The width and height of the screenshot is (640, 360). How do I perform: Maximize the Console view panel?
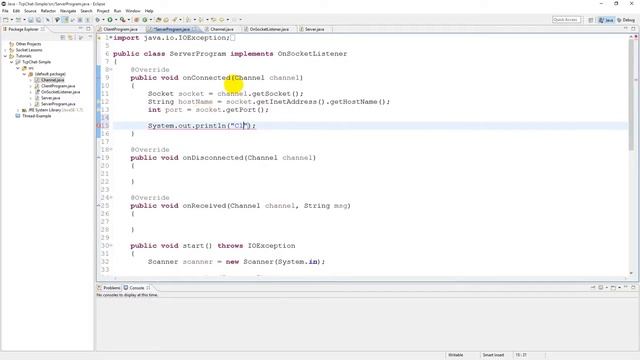633,287
